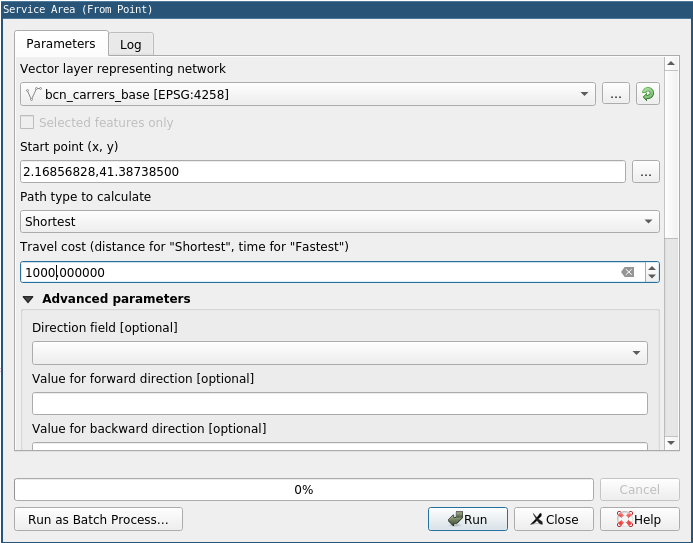Clear the travel cost value

pyautogui.click(x=627, y=272)
